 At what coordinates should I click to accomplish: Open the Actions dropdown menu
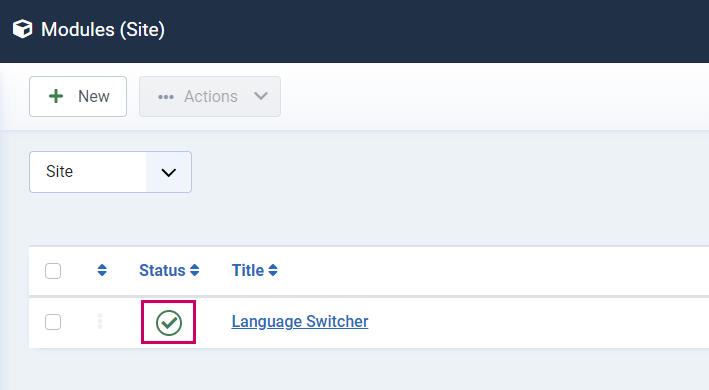210,97
